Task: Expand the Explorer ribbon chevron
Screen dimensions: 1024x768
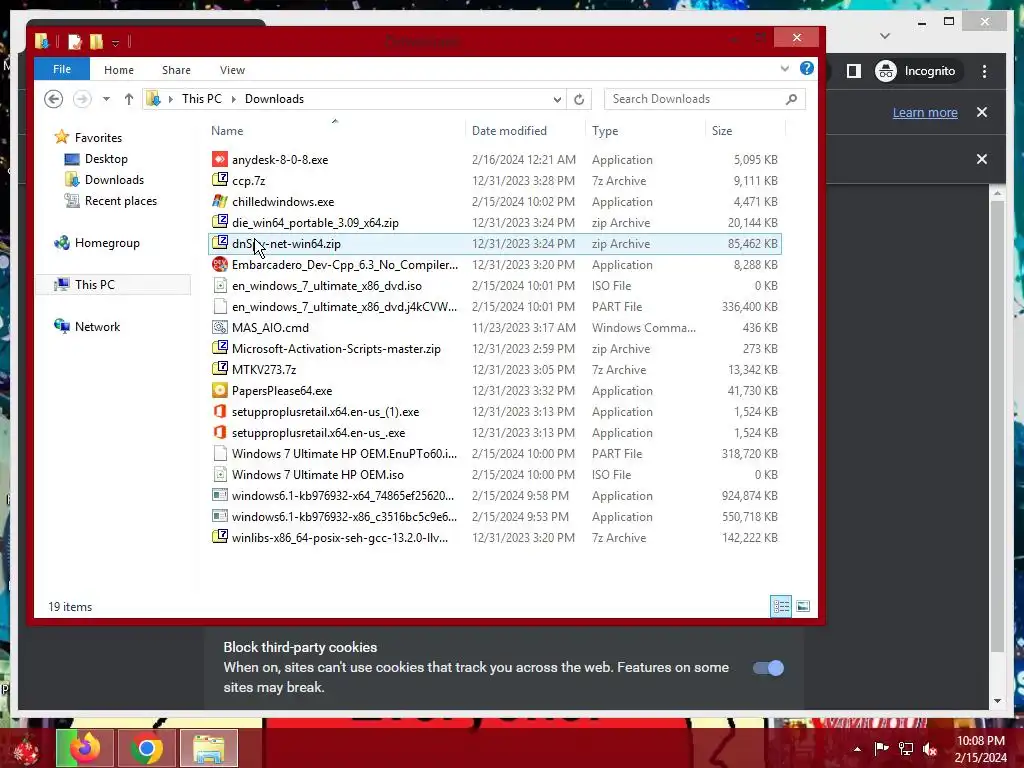Action: [x=784, y=68]
